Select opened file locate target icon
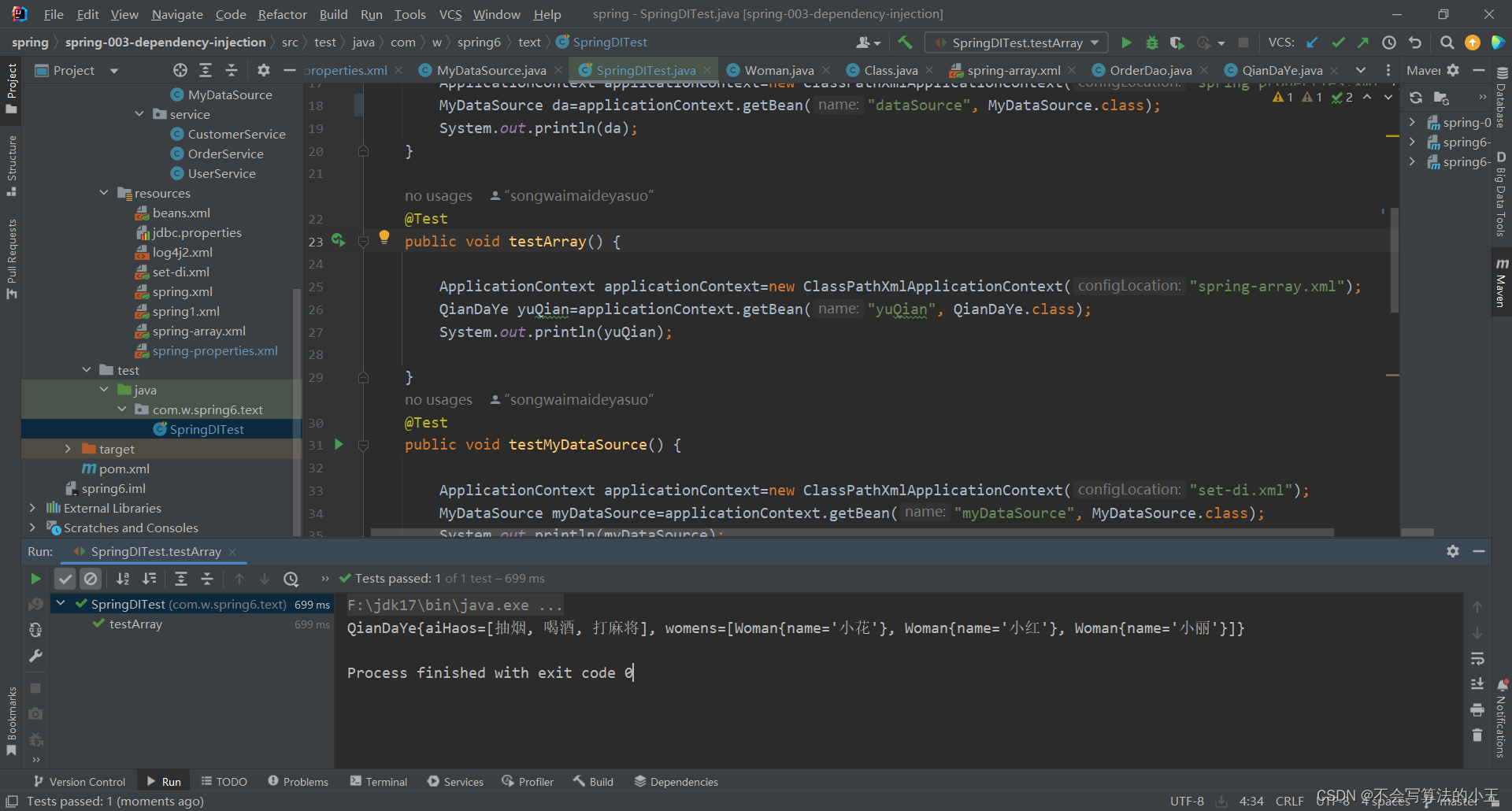The image size is (1512, 811). pos(180,70)
